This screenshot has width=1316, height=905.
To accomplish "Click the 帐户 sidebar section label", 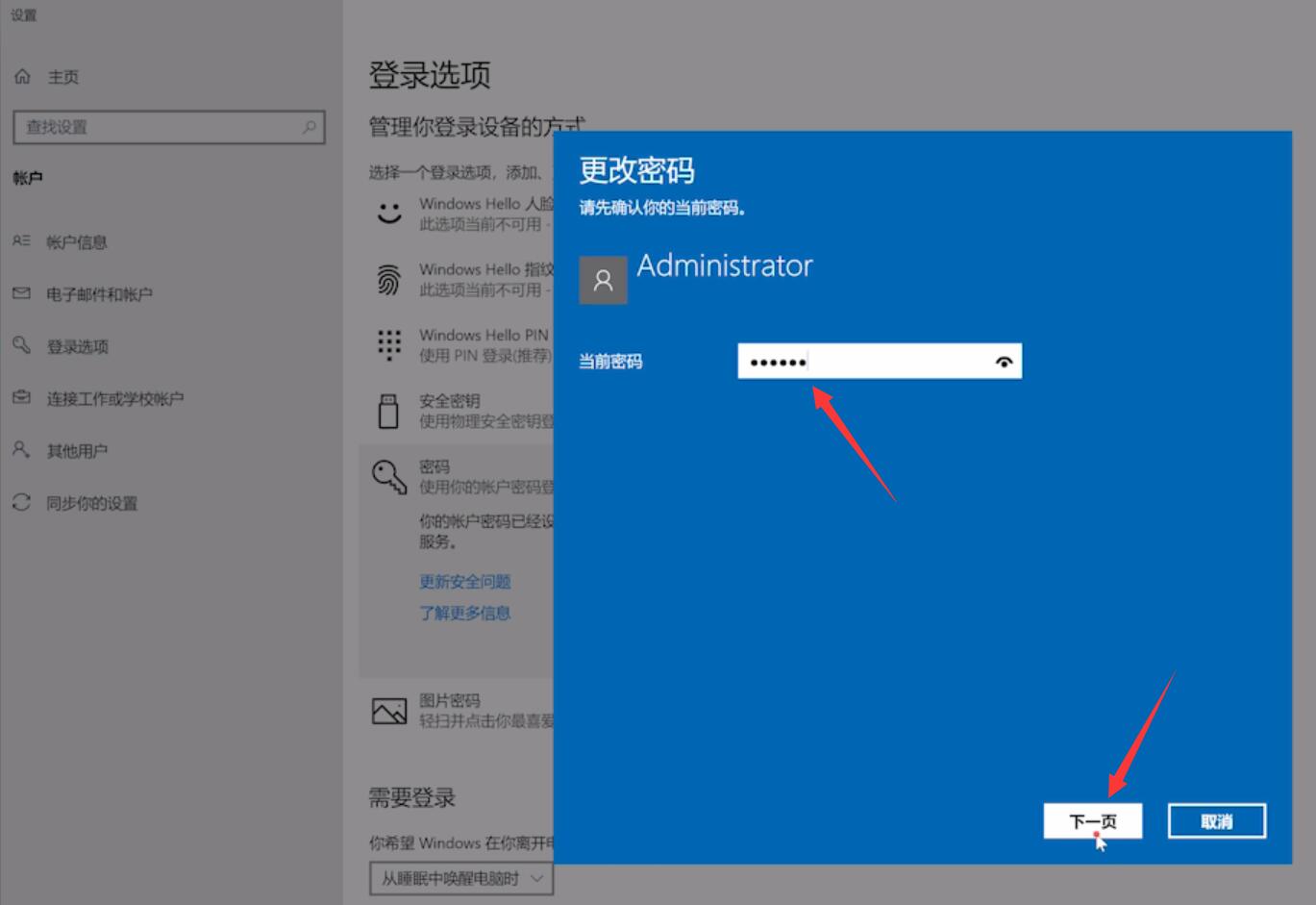I will [x=28, y=178].
